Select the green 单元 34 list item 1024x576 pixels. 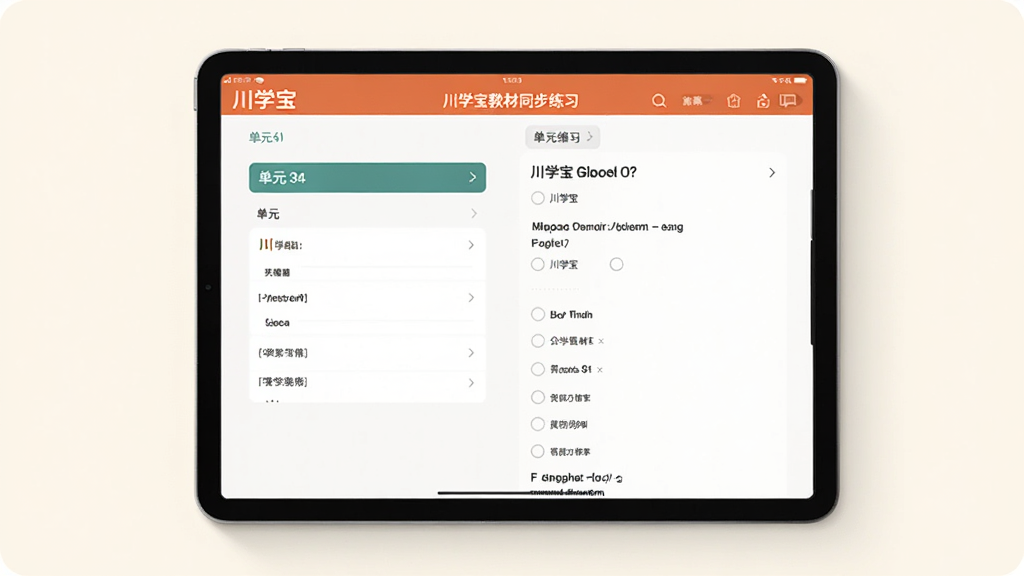coord(367,178)
